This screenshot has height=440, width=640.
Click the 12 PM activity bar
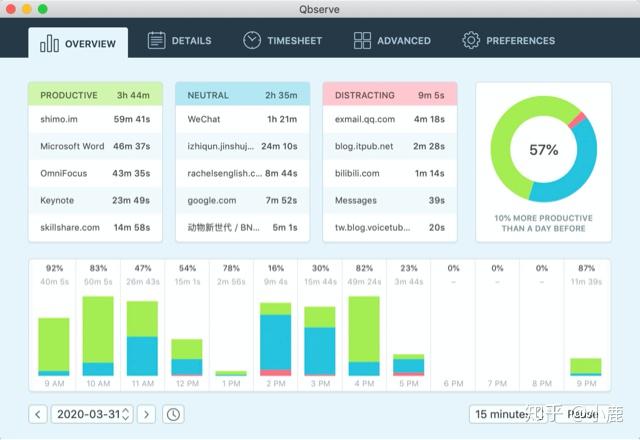point(187,357)
